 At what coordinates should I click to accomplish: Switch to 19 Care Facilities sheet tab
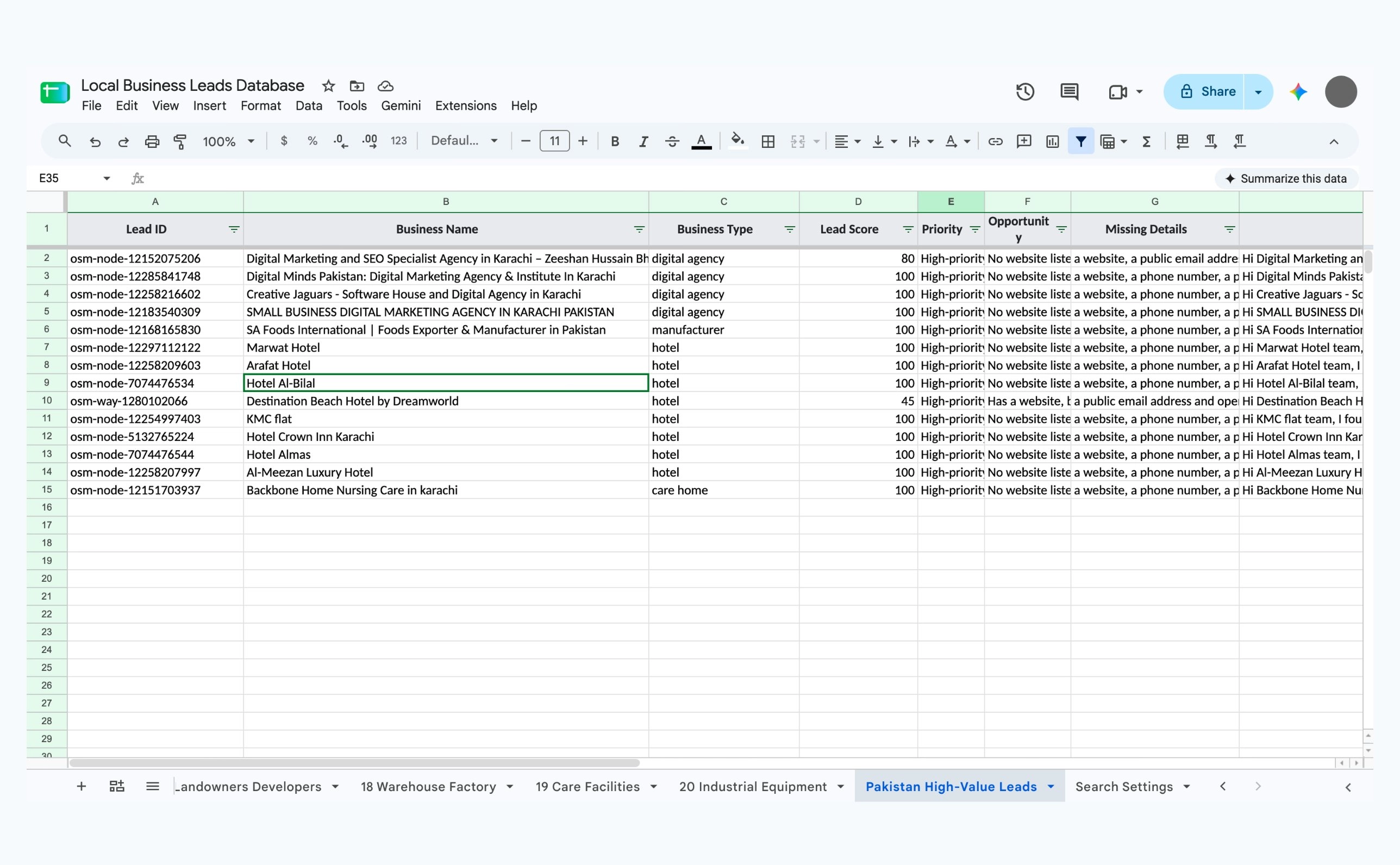[588, 787]
